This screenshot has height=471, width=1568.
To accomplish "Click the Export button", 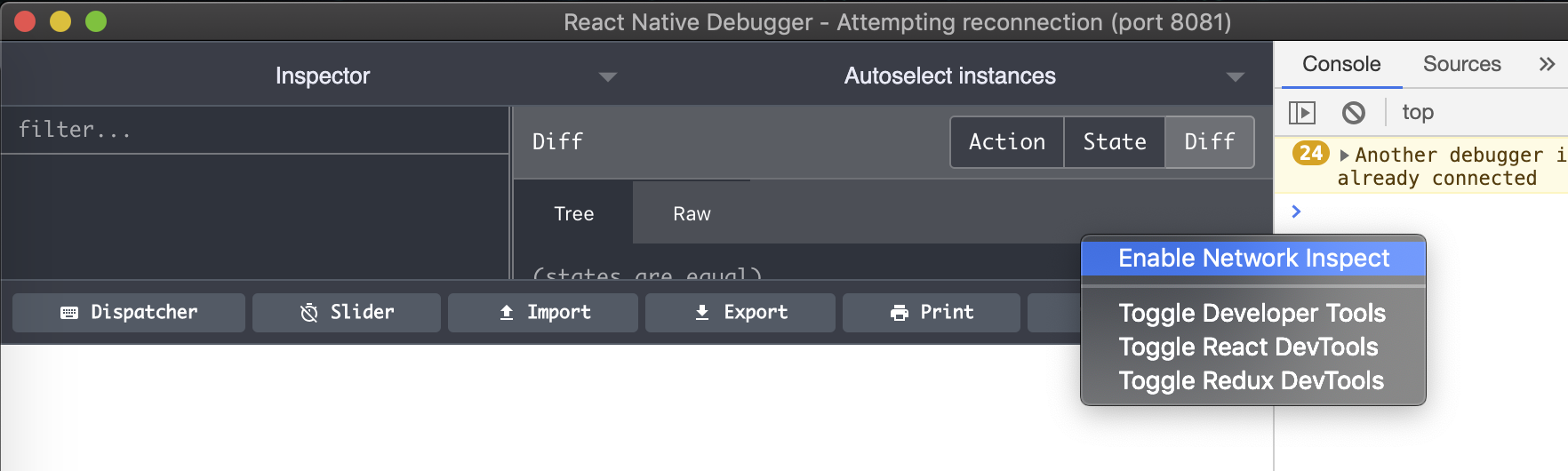I will [740, 313].
